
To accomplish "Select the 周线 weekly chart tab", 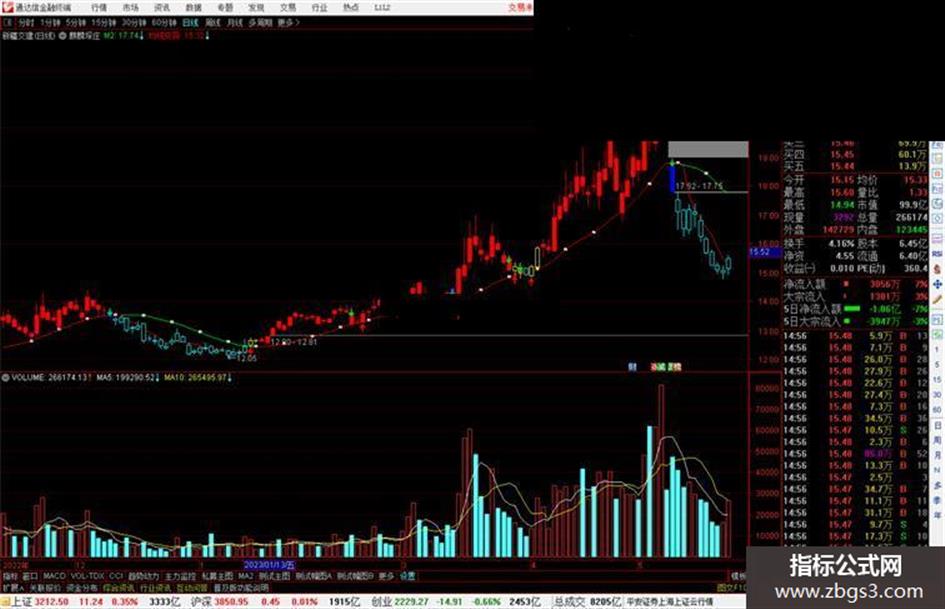I will pyautogui.click(x=213, y=23).
